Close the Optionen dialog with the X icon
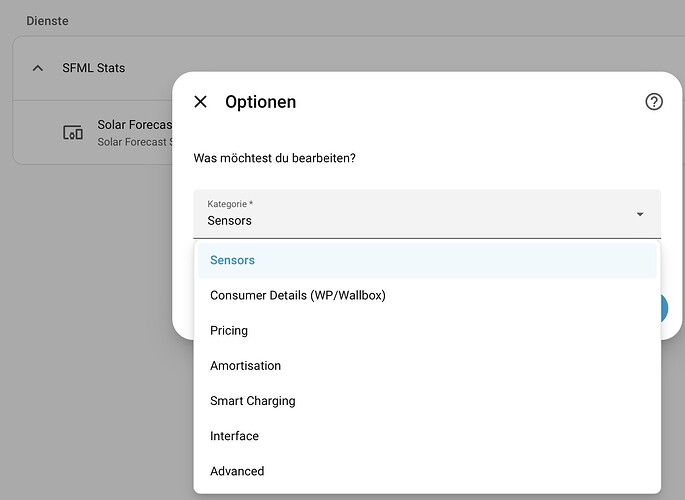Image resolution: width=685 pixels, height=500 pixels. (x=201, y=102)
